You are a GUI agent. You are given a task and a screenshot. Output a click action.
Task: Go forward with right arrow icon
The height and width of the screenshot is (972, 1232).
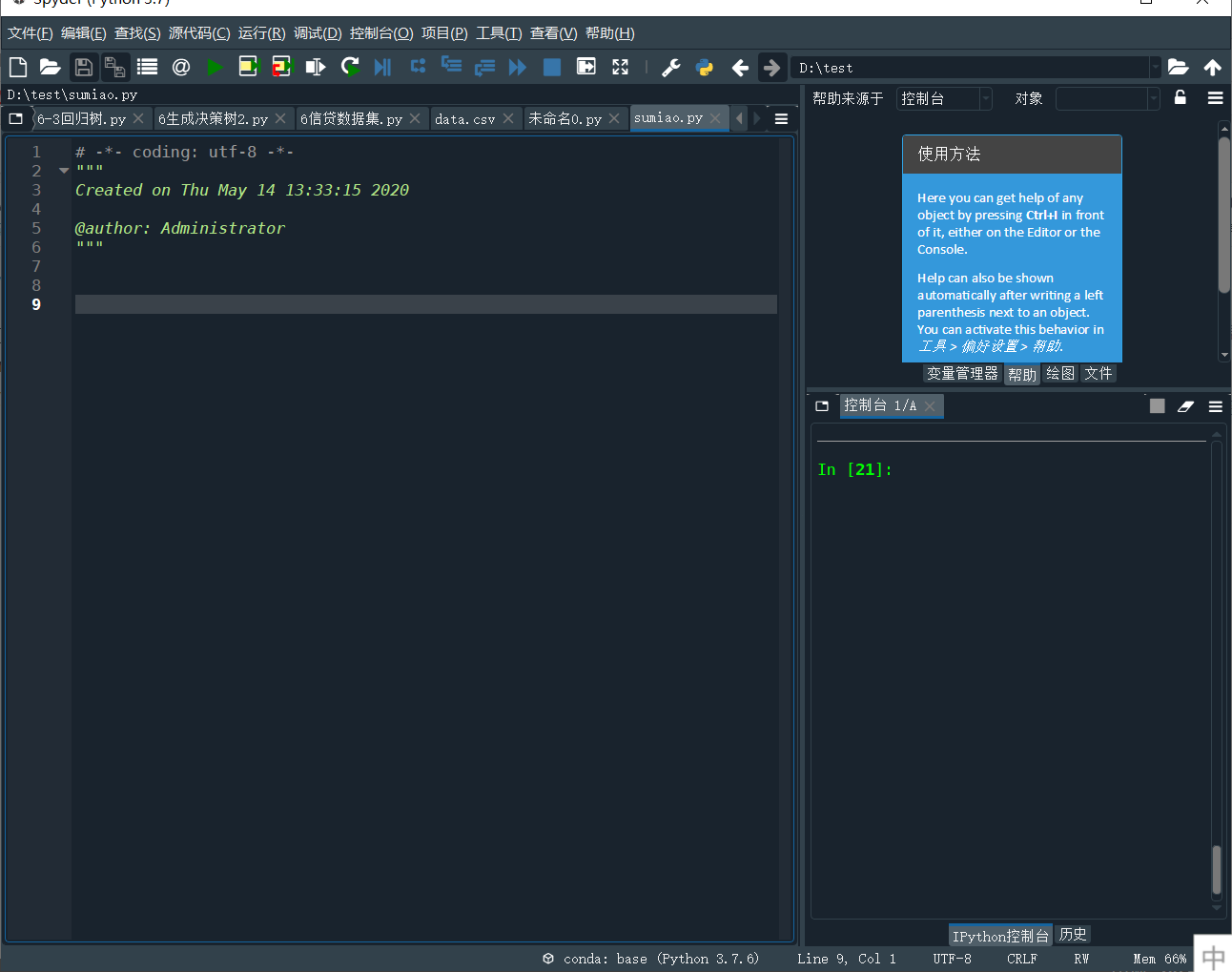click(x=772, y=67)
